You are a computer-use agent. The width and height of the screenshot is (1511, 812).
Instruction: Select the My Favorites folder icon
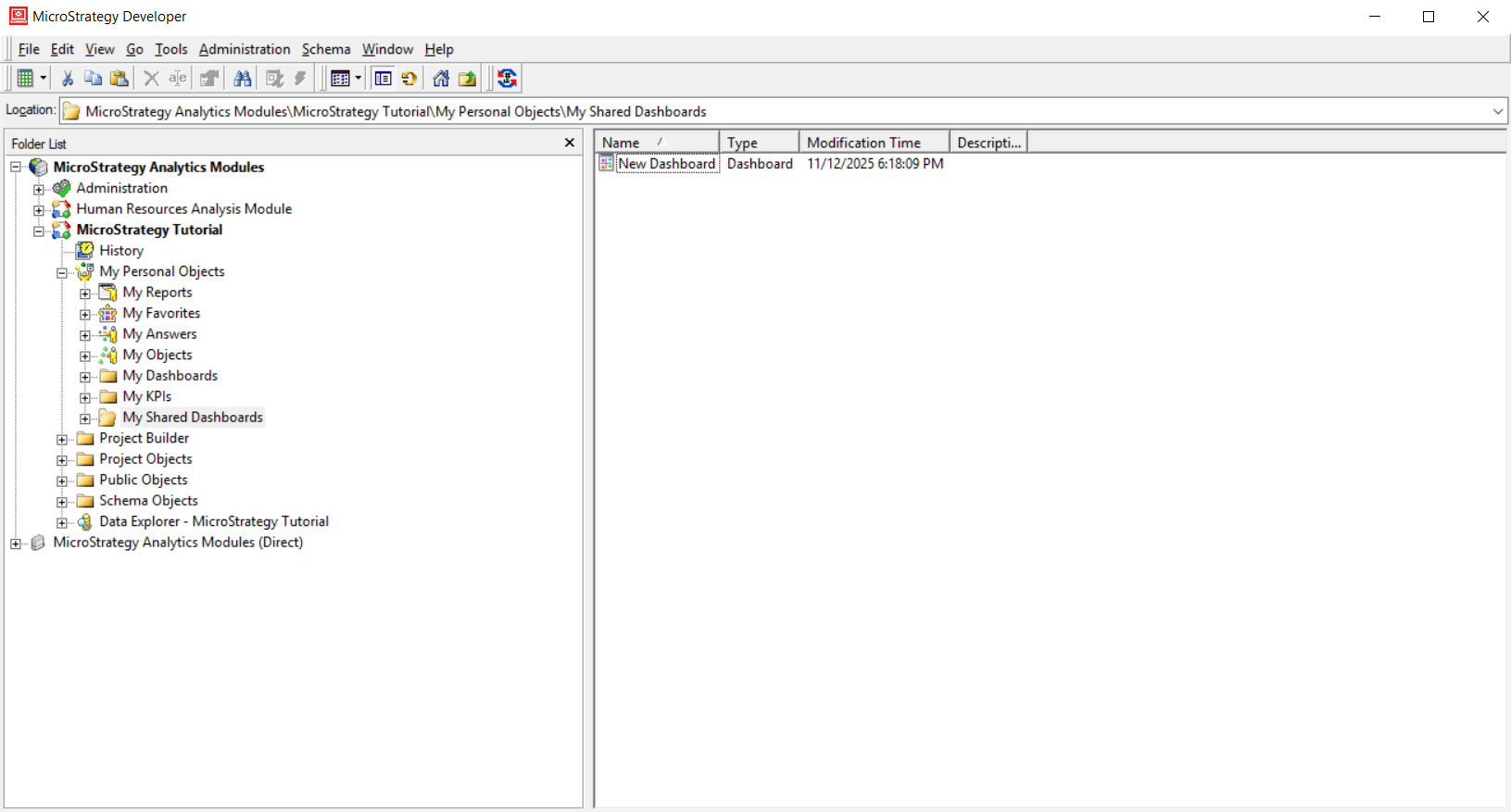click(108, 313)
